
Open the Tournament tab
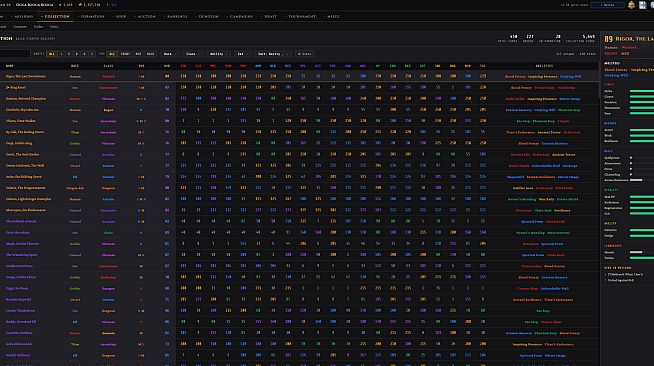pyautogui.click(x=300, y=17)
